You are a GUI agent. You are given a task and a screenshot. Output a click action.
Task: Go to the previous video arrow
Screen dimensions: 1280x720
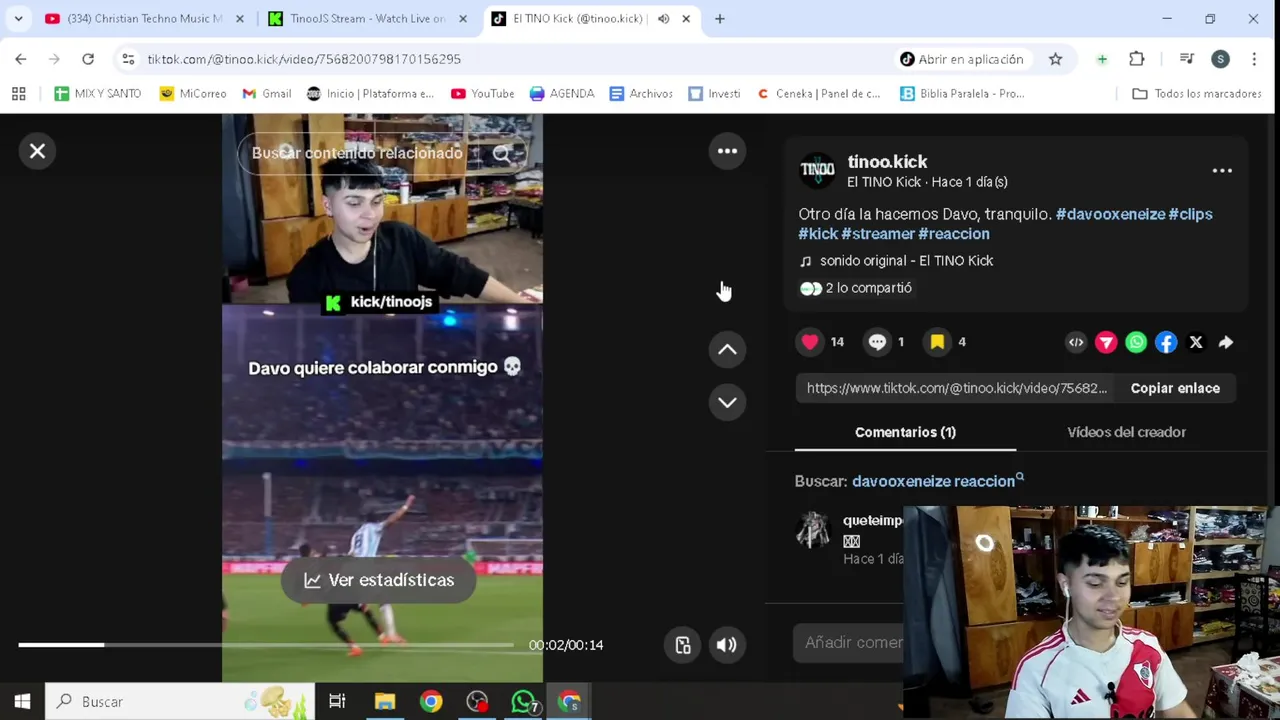[727, 349]
